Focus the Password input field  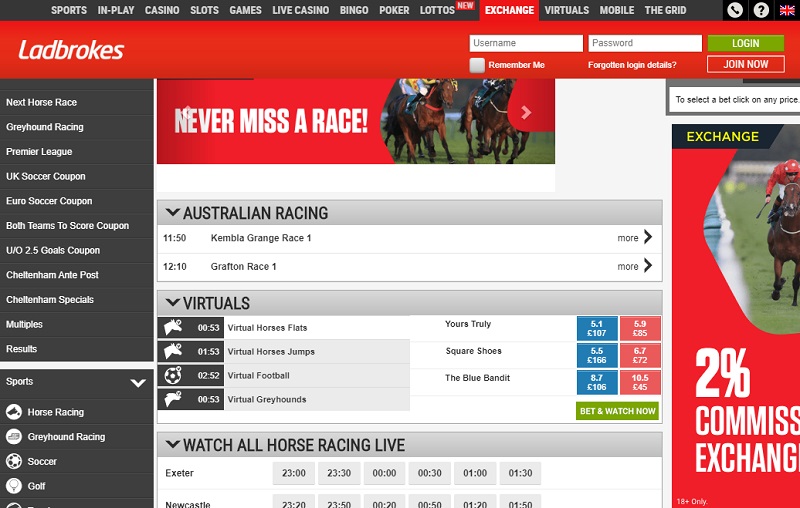pos(645,43)
